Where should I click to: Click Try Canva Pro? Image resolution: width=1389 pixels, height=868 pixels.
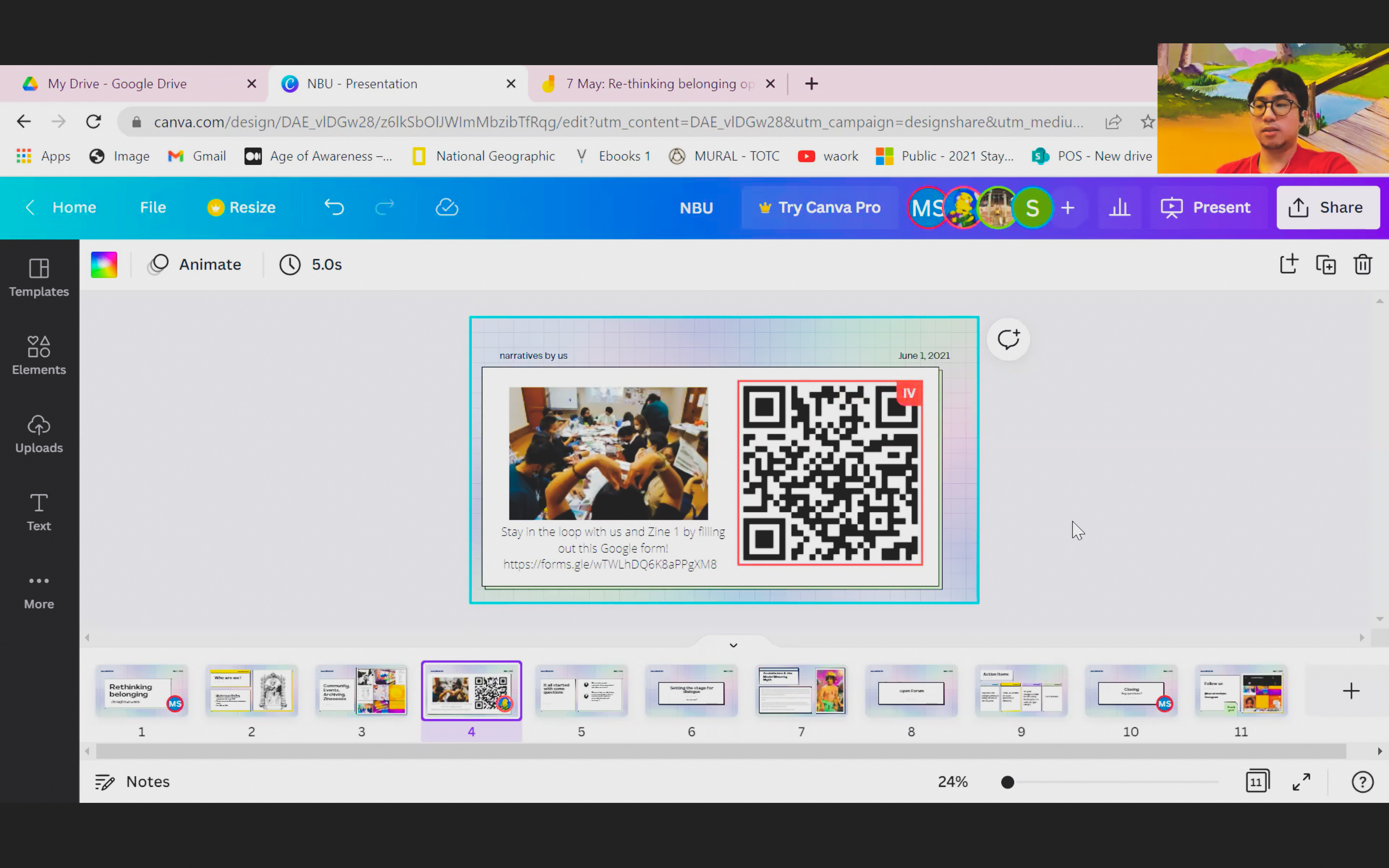819,207
